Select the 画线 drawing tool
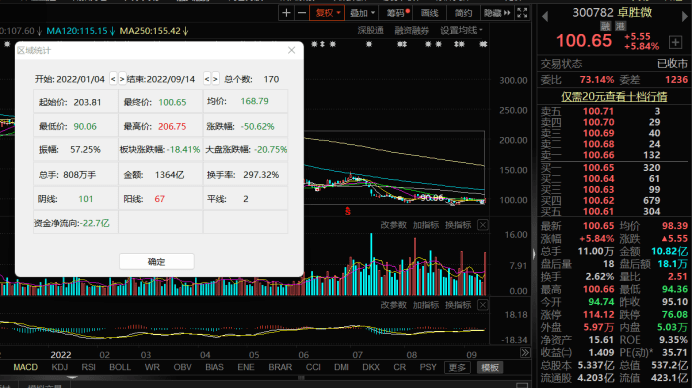This screenshot has width=692, height=388. 429,13
